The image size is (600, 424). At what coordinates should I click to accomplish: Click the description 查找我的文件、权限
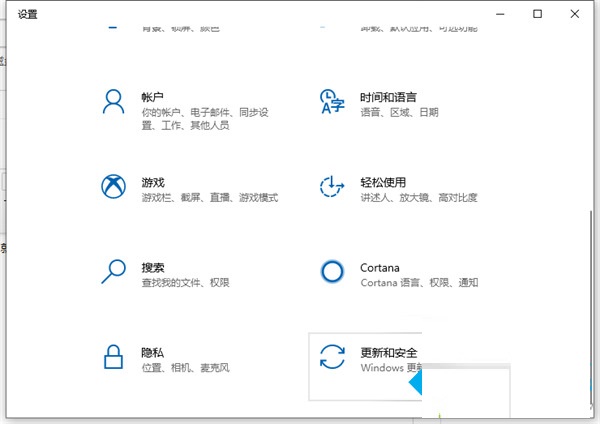185,282
